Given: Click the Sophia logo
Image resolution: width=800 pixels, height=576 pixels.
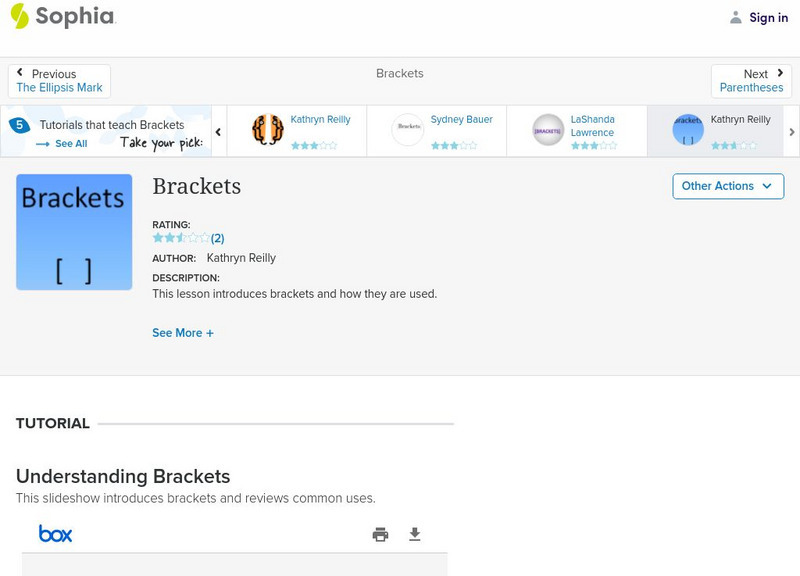Looking at the screenshot, I should pyautogui.click(x=62, y=16).
